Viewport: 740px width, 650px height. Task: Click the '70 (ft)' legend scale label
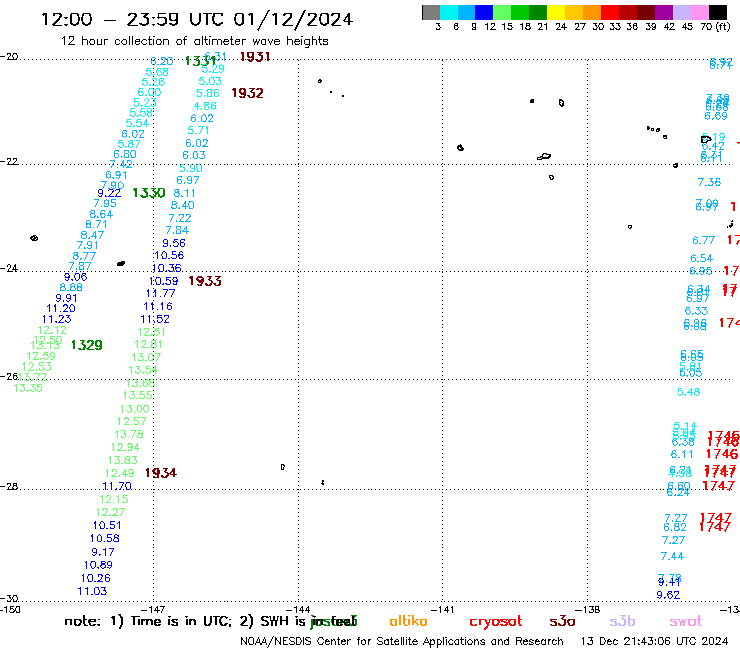pos(715,26)
